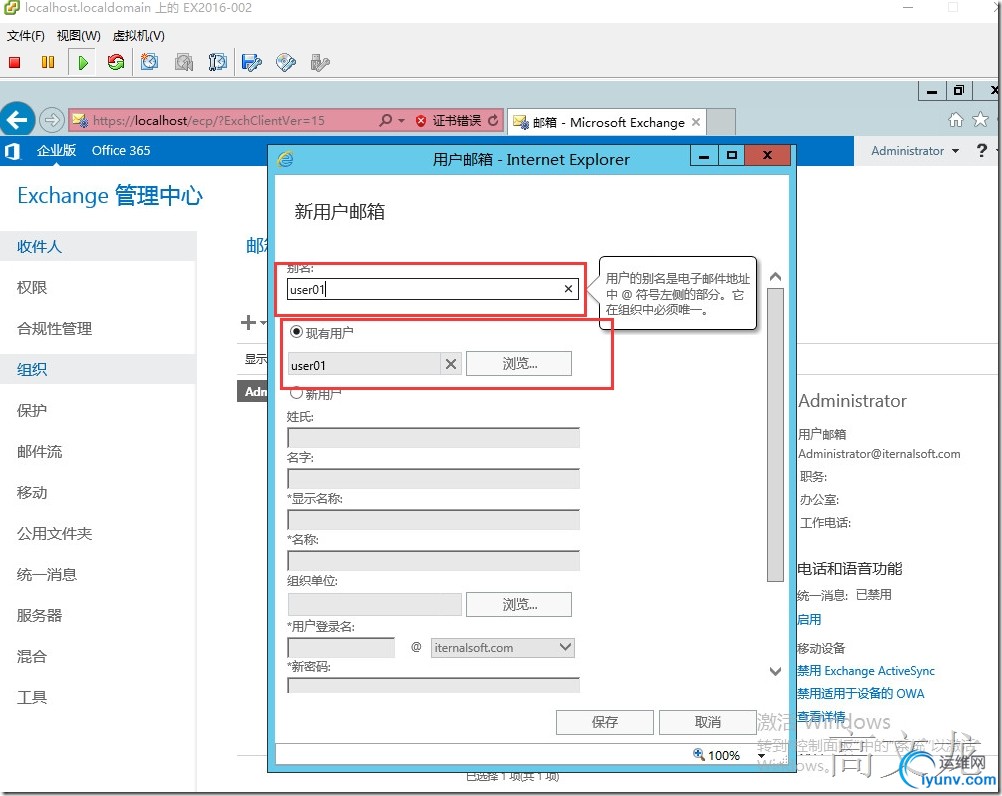Open favorites with the star icon
The image size is (1002, 796).
980,119
